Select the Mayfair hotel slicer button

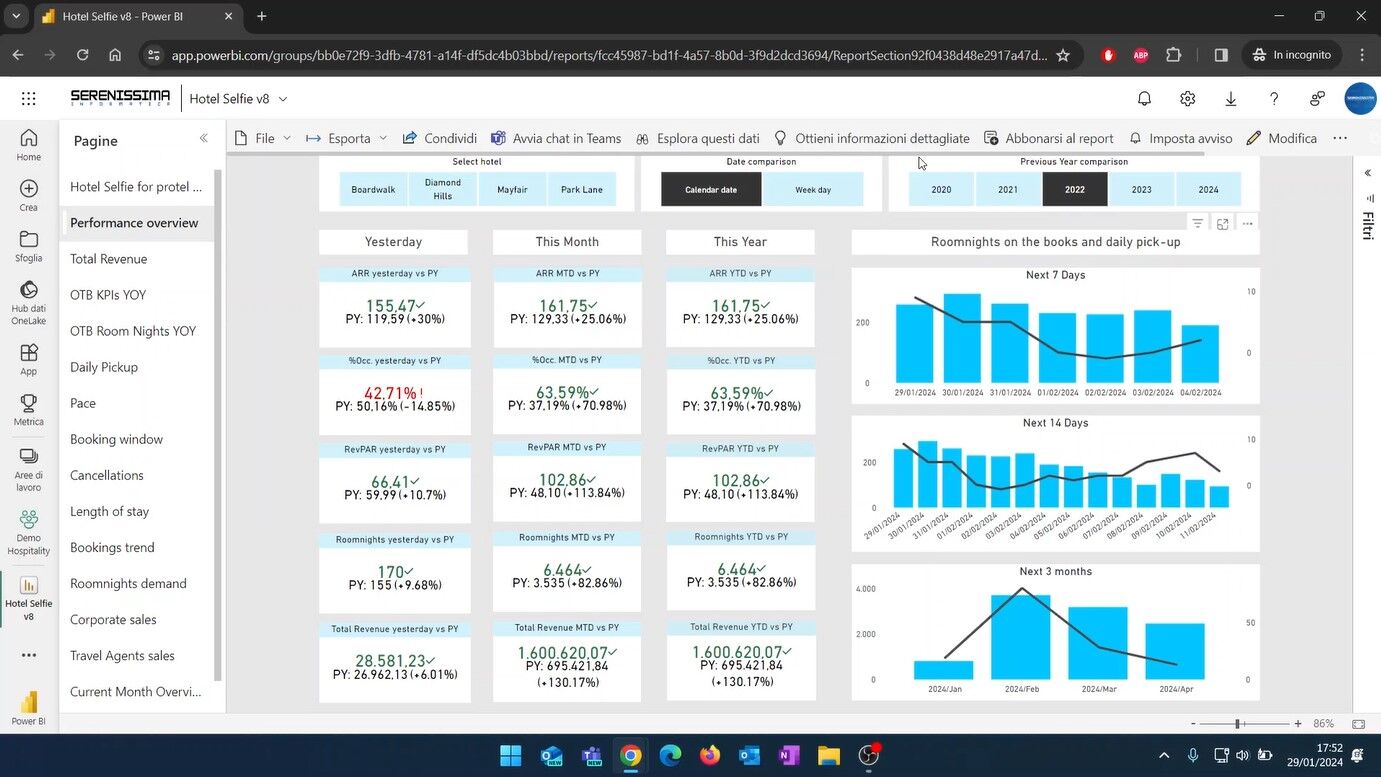[x=512, y=190]
